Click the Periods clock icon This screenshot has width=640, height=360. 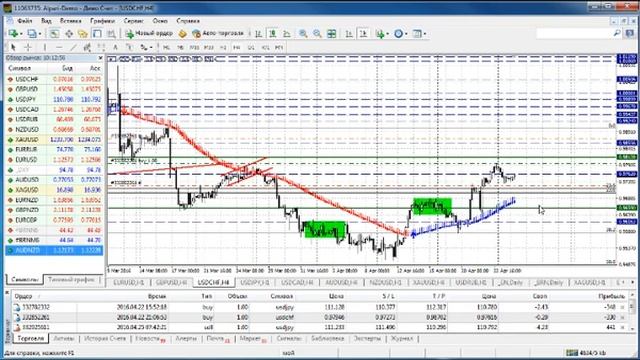tap(398, 34)
